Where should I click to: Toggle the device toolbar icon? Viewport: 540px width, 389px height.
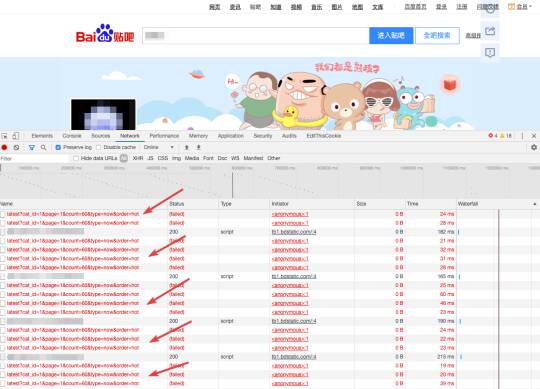(15, 136)
